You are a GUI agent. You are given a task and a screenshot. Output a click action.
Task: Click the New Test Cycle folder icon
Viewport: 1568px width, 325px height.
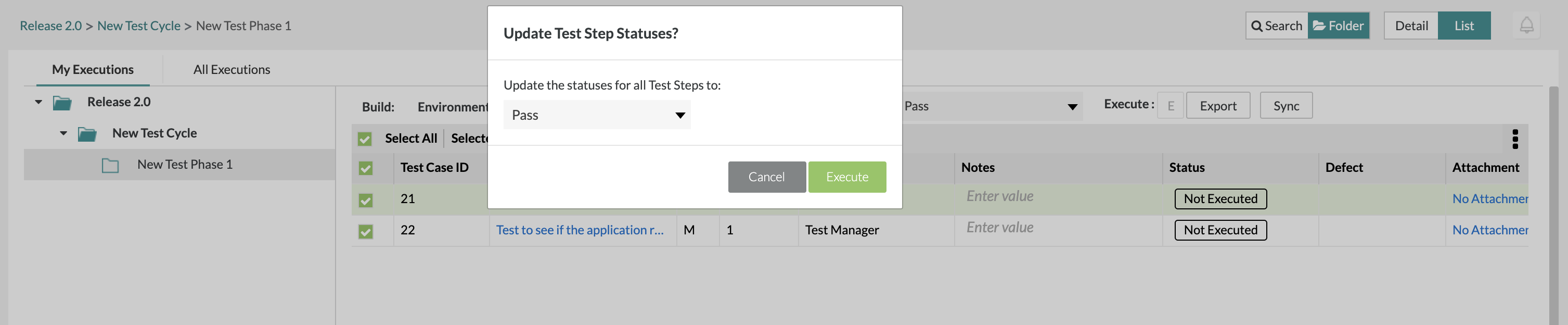pos(87,133)
